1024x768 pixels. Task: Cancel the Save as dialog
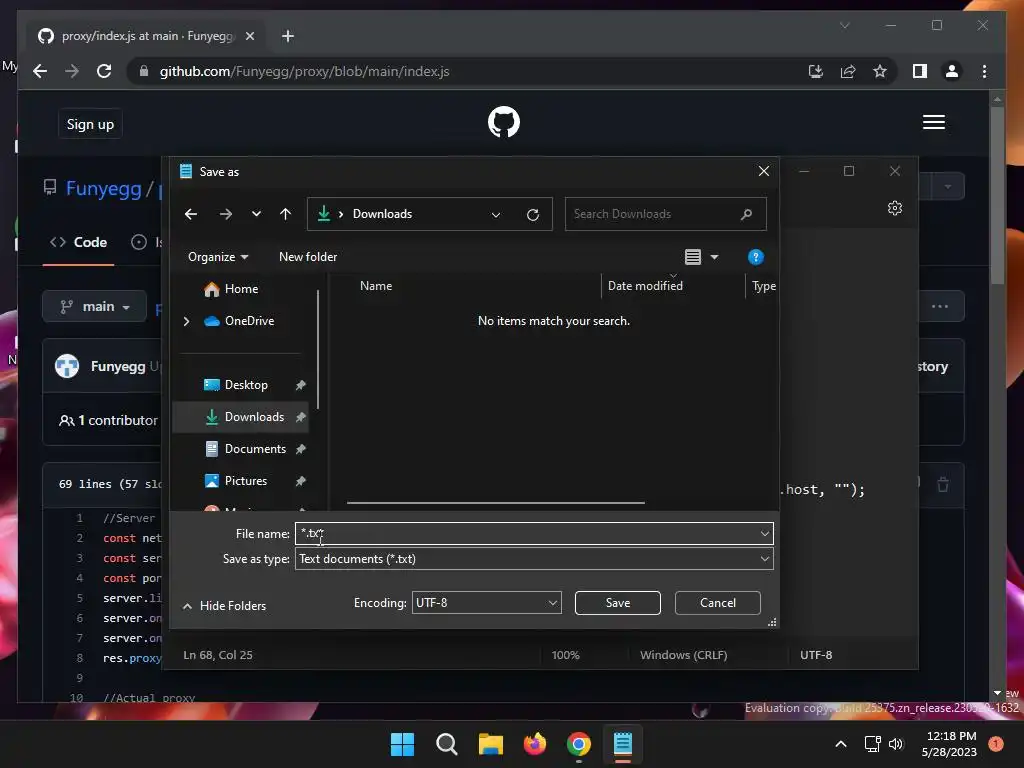point(717,603)
